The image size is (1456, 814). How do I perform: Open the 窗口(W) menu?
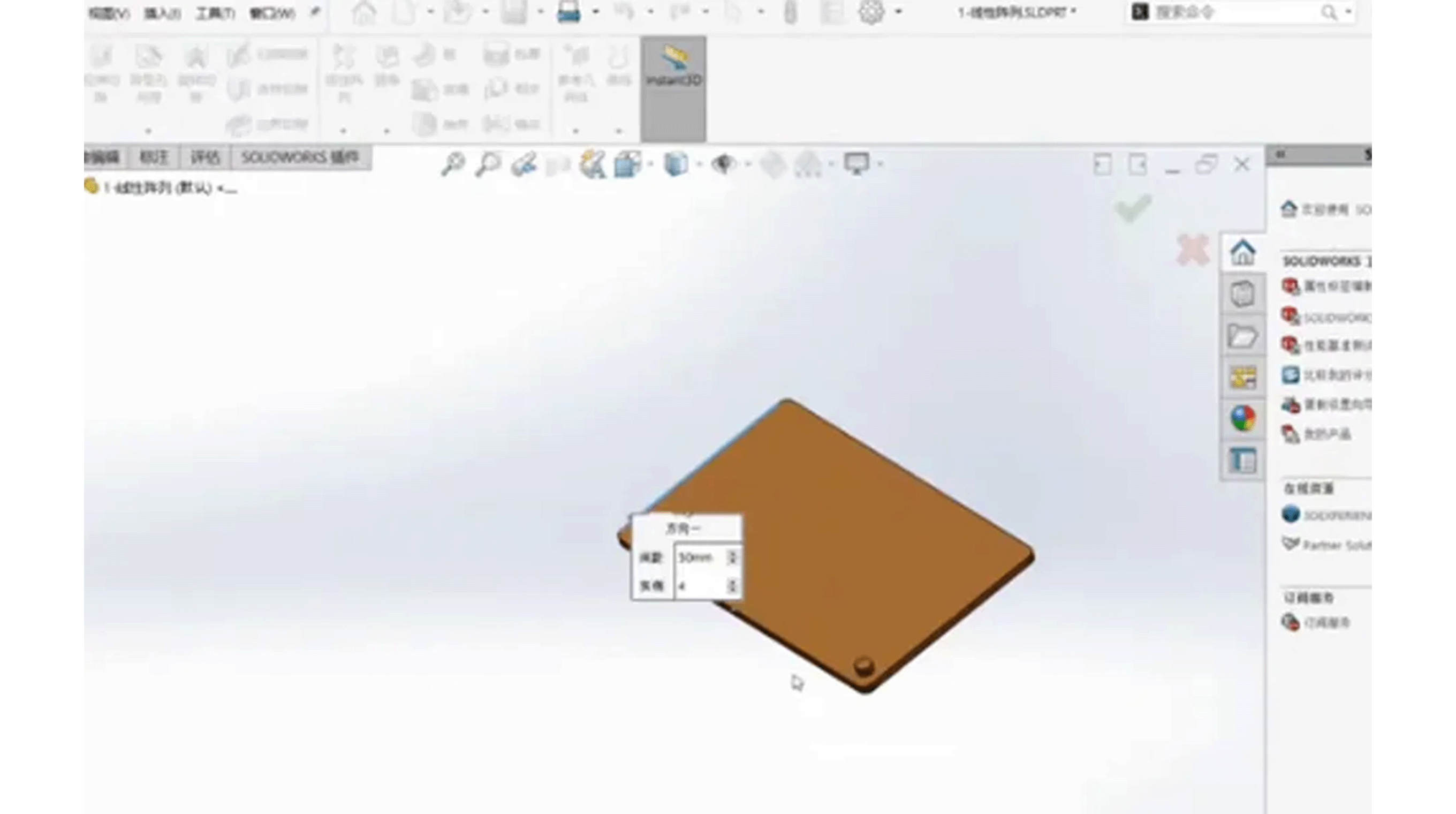click(x=272, y=13)
